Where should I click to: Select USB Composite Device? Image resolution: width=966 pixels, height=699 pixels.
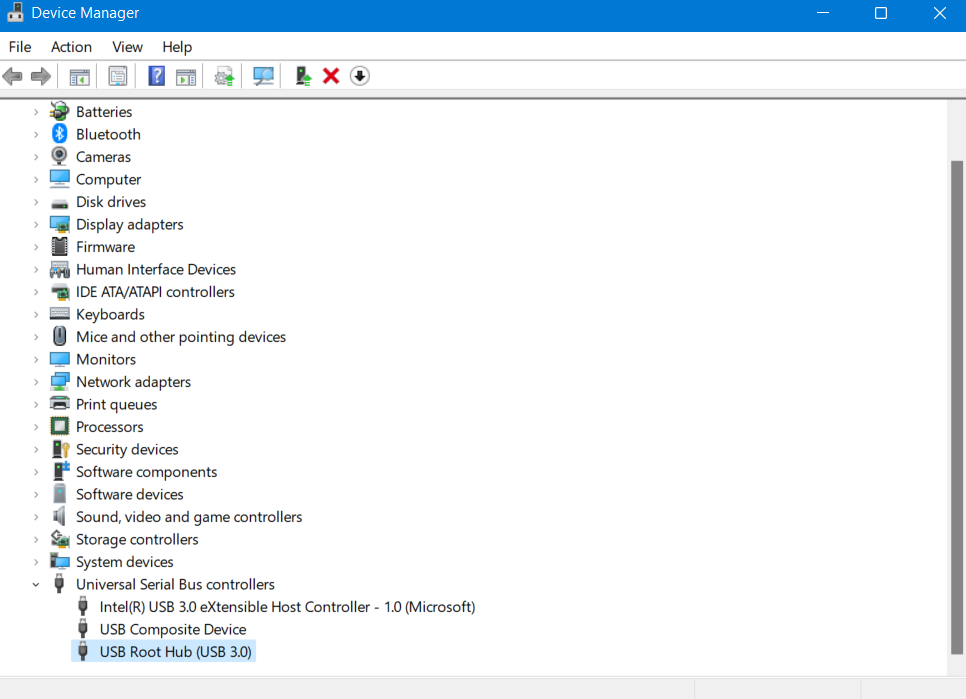[173, 629]
